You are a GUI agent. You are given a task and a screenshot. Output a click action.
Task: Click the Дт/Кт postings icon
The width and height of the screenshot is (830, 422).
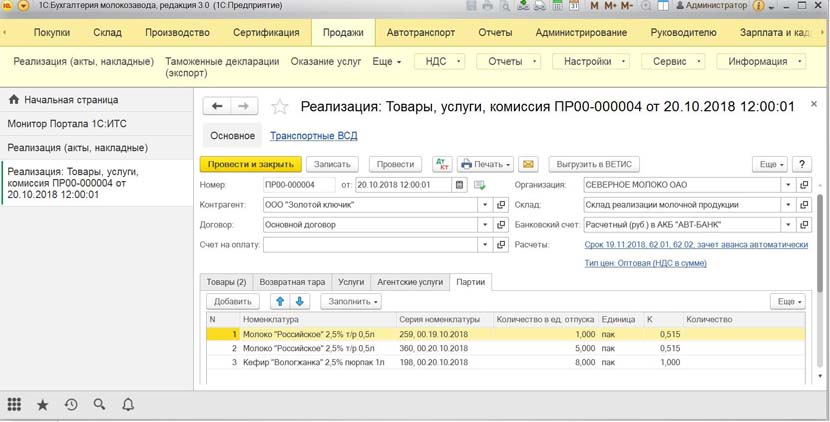441,164
